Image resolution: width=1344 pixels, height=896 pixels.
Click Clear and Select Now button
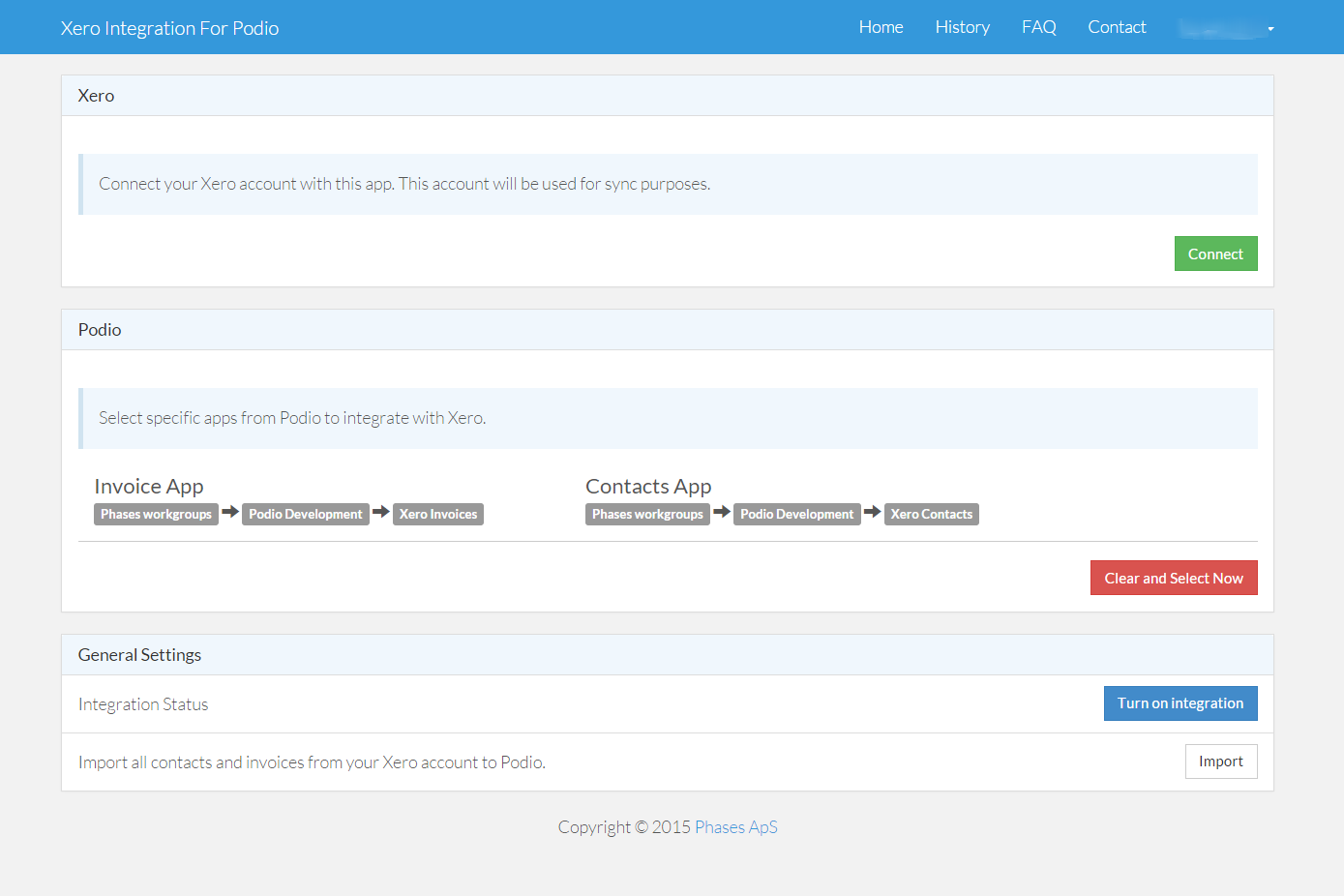pos(1174,578)
